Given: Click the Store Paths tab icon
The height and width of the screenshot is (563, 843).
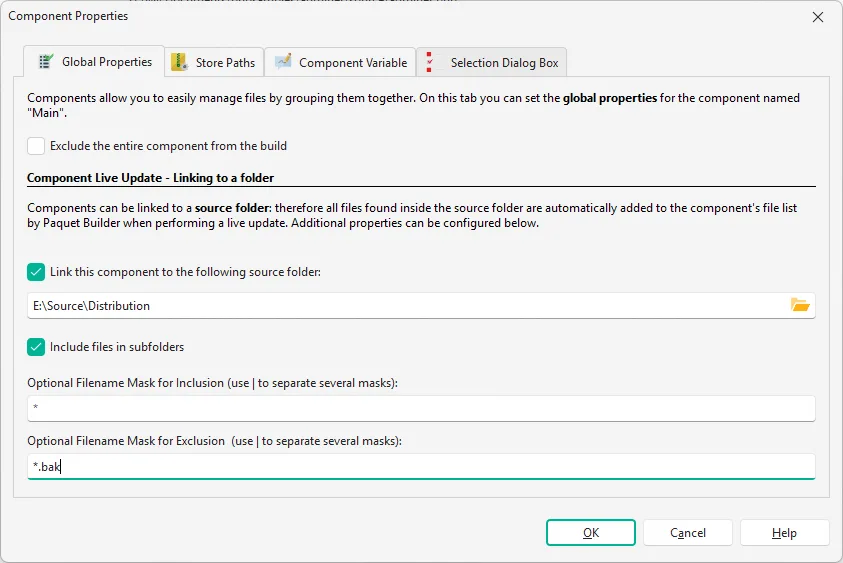Looking at the screenshot, I should (180, 62).
